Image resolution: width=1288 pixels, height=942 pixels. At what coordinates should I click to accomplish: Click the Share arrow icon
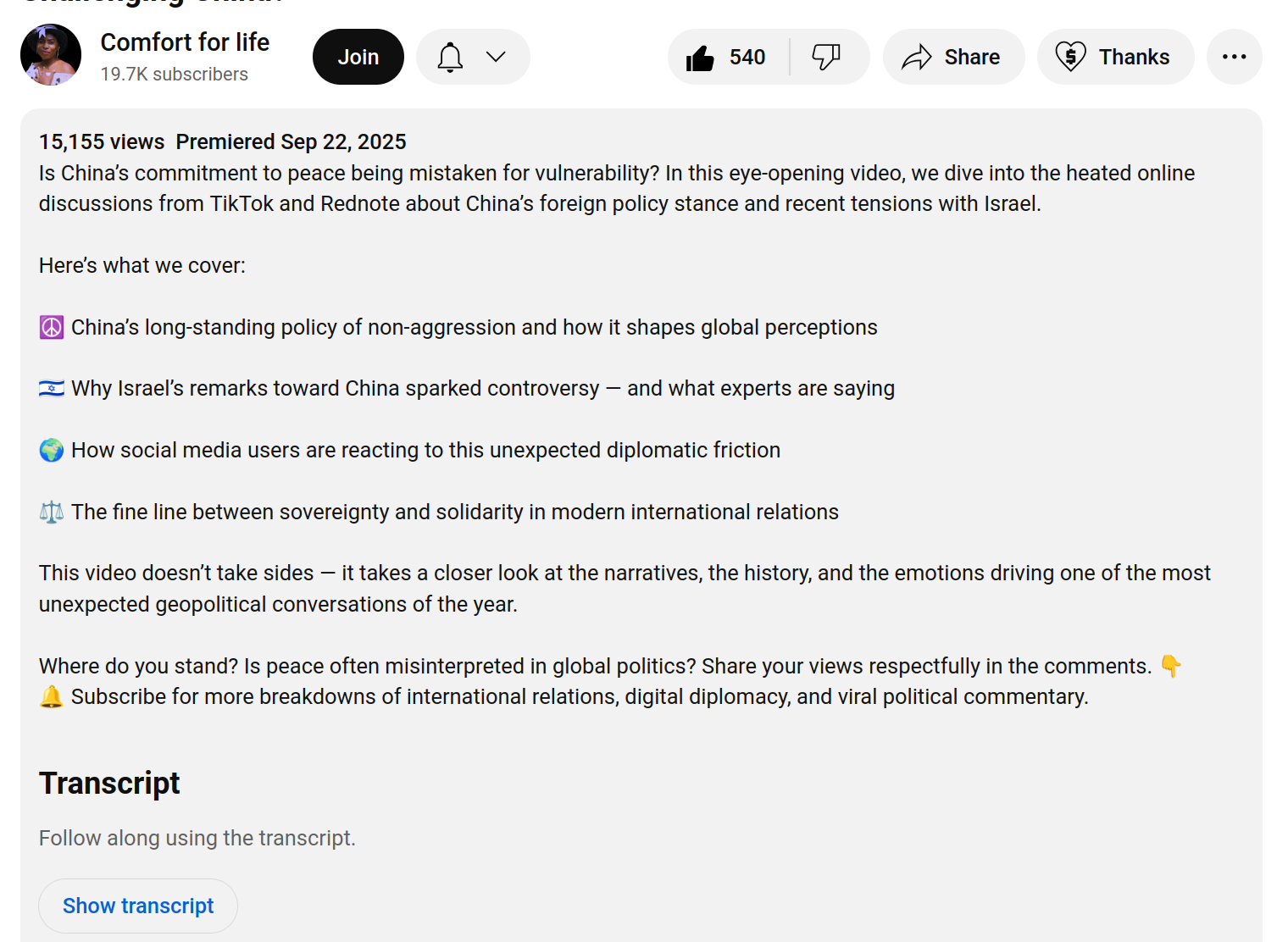tap(917, 58)
